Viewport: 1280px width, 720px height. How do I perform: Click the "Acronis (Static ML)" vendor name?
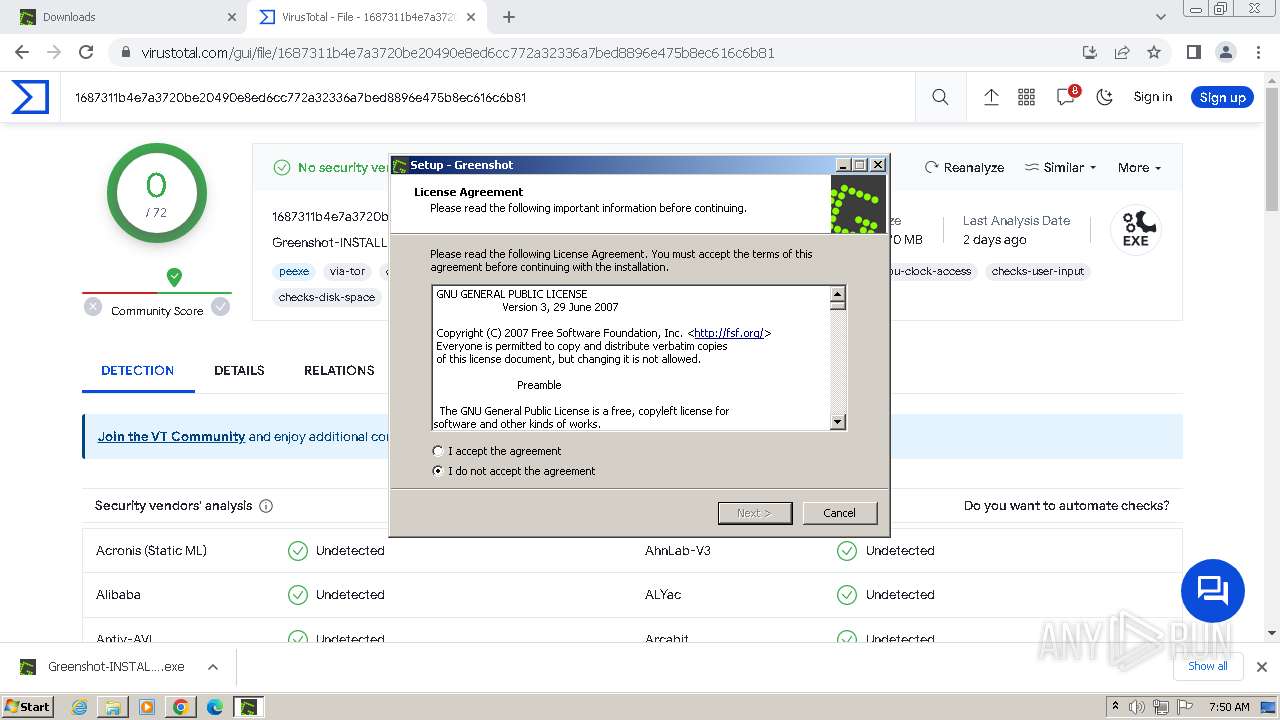click(x=151, y=550)
